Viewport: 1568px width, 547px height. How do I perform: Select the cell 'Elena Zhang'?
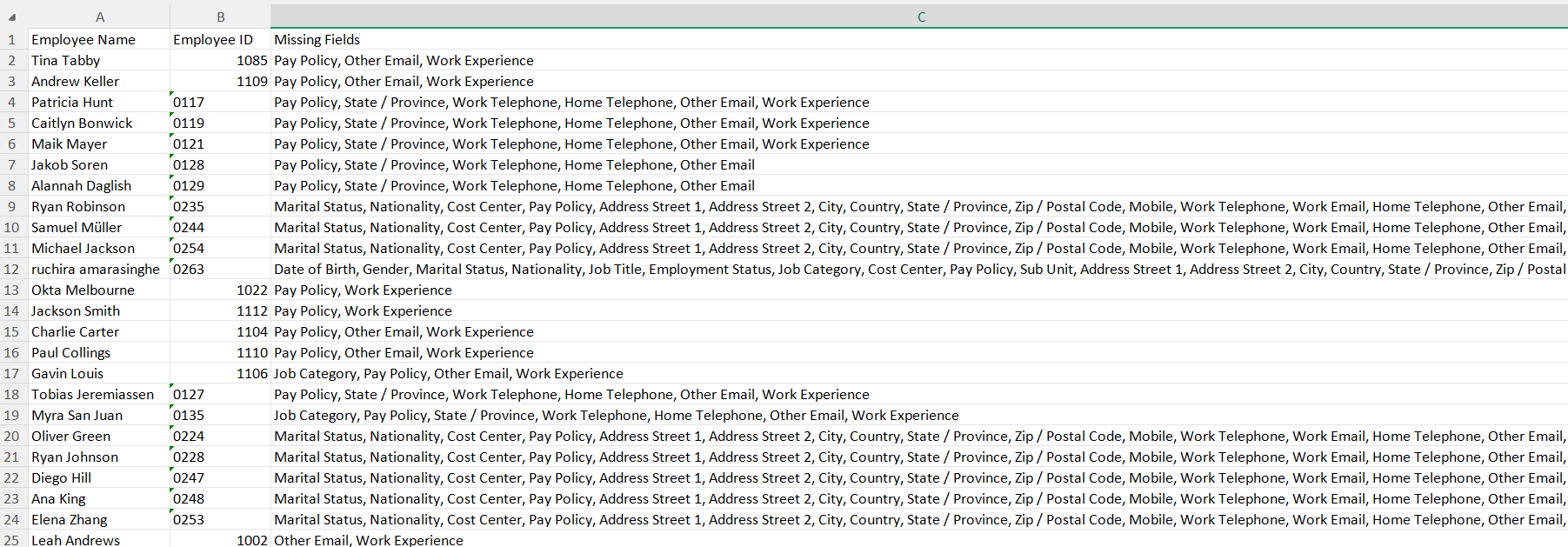pos(99,519)
